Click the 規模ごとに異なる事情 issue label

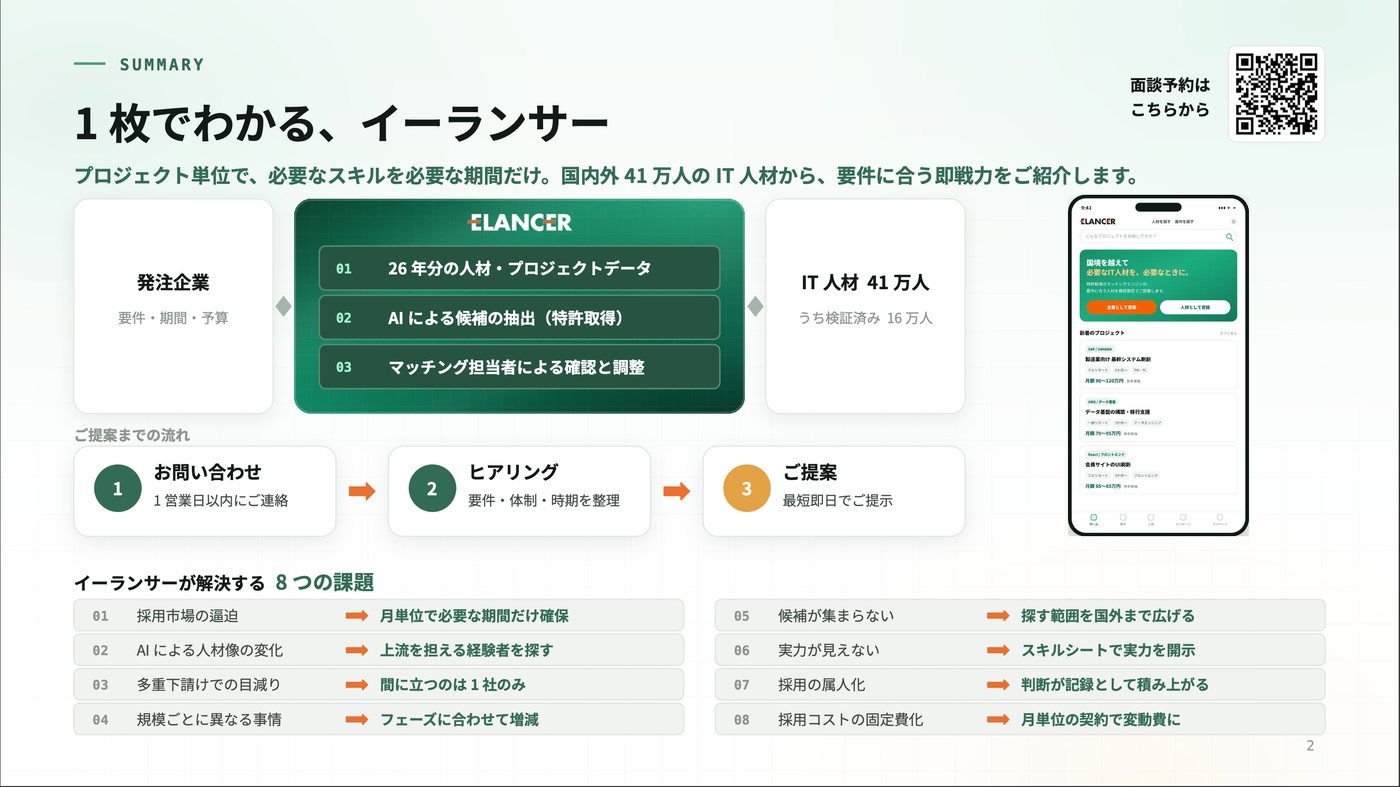point(209,719)
